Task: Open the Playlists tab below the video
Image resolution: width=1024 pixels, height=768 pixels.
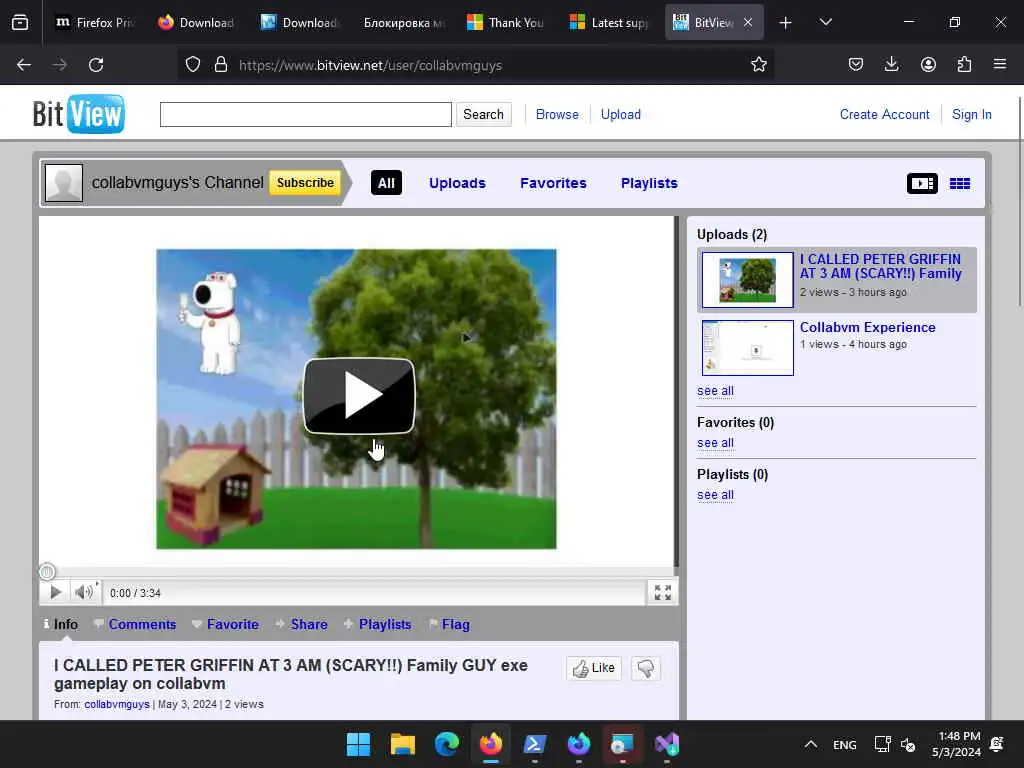Action: (377, 624)
